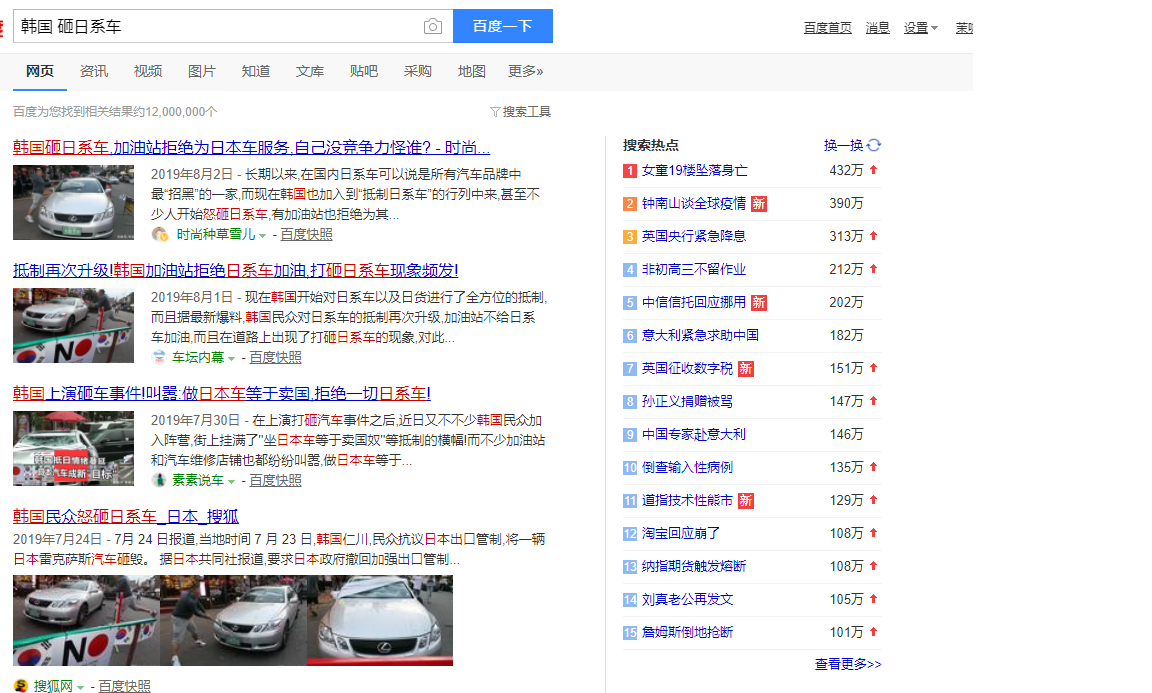Open 百度快照 for the 搜狐网 result
Screen dimensions: 1152x693
point(124,686)
